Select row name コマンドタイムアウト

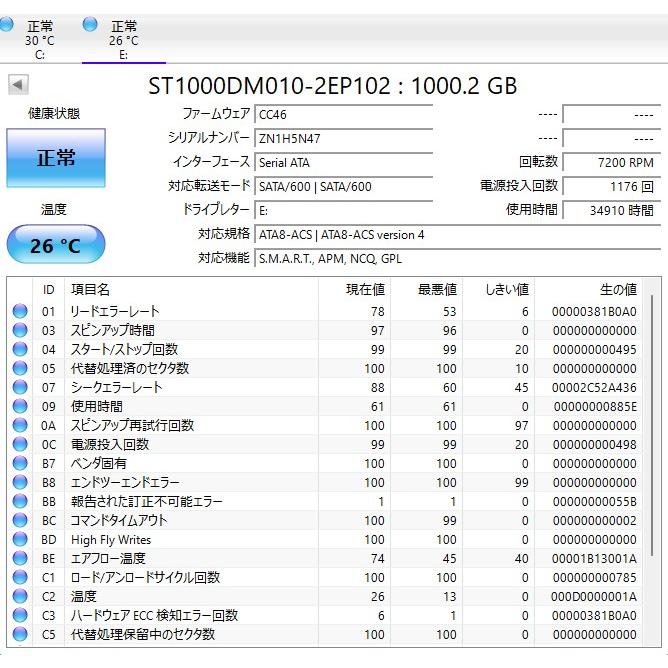click(119, 520)
